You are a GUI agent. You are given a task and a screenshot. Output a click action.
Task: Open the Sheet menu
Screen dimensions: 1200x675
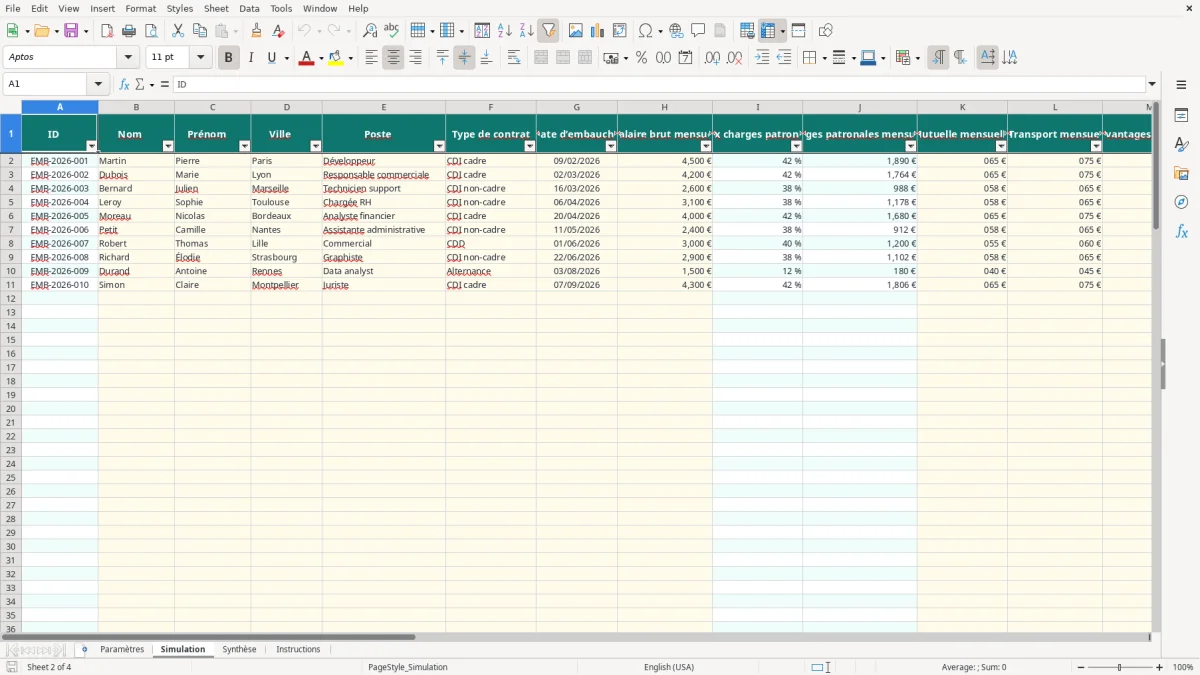pos(216,8)
